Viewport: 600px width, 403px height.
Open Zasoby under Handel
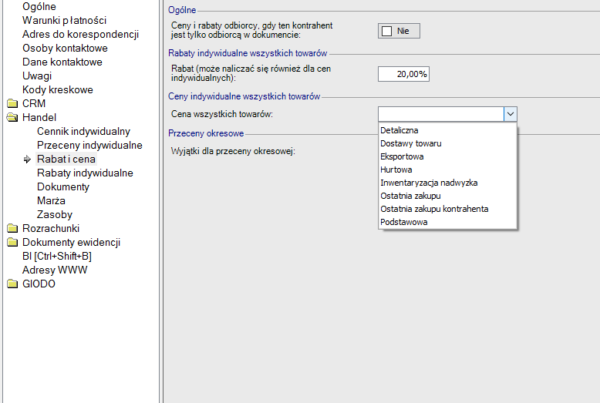click(x=55, y=215)
